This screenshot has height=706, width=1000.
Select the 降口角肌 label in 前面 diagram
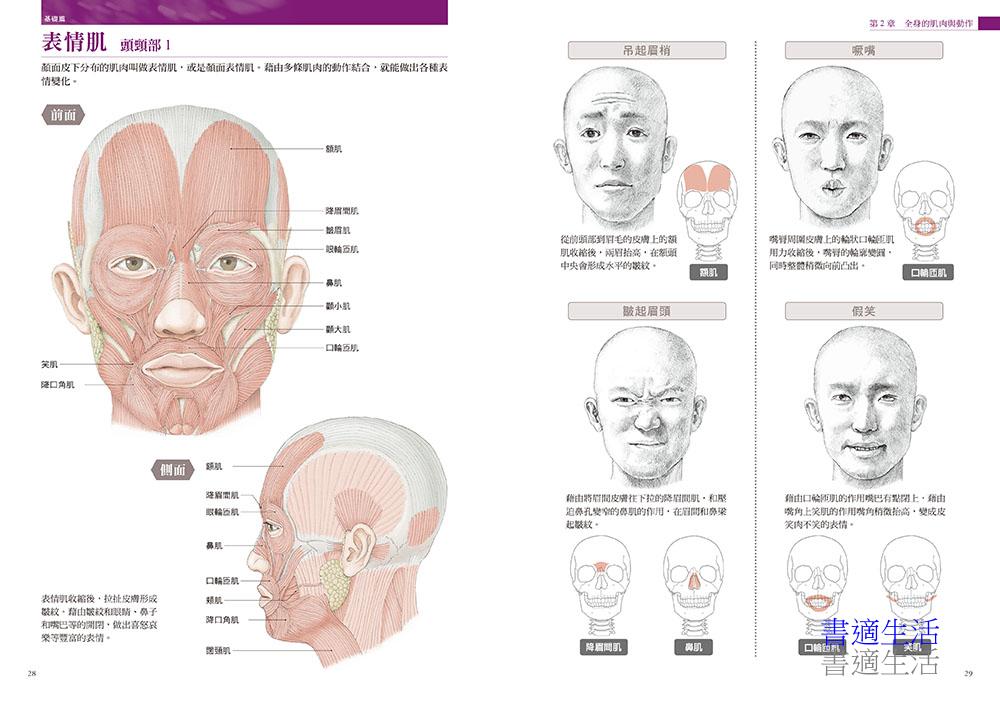point(58,385)
